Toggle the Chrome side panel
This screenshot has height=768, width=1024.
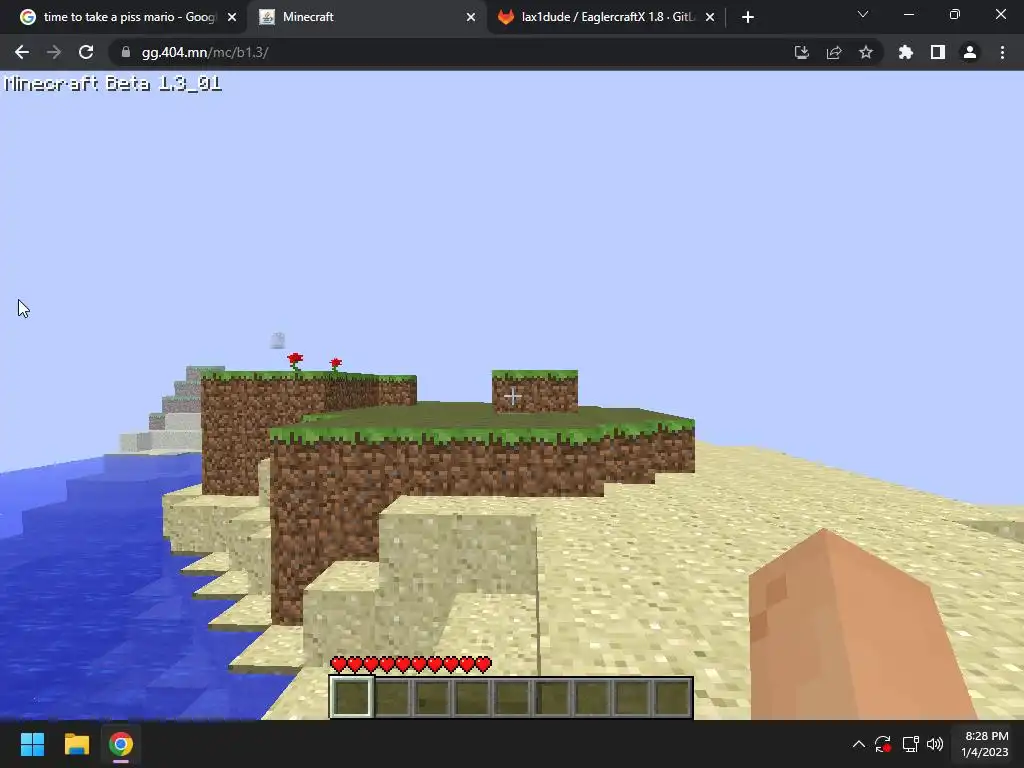938,52
